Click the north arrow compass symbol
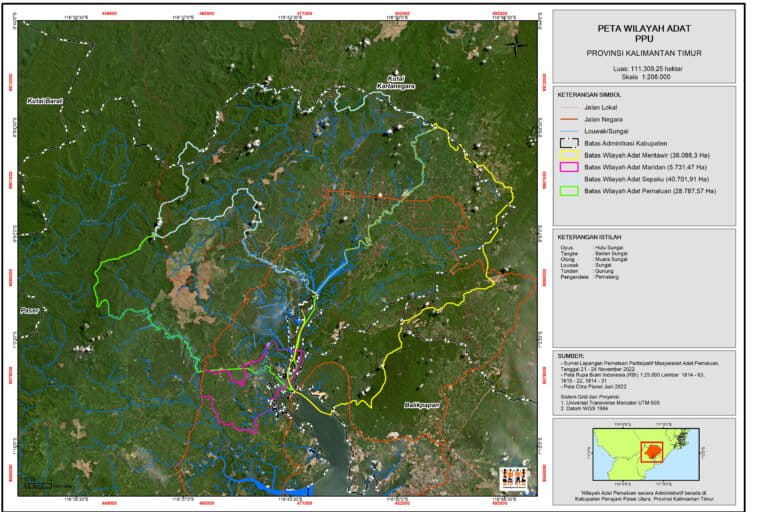The image size is (768, 512). (516, 45)
